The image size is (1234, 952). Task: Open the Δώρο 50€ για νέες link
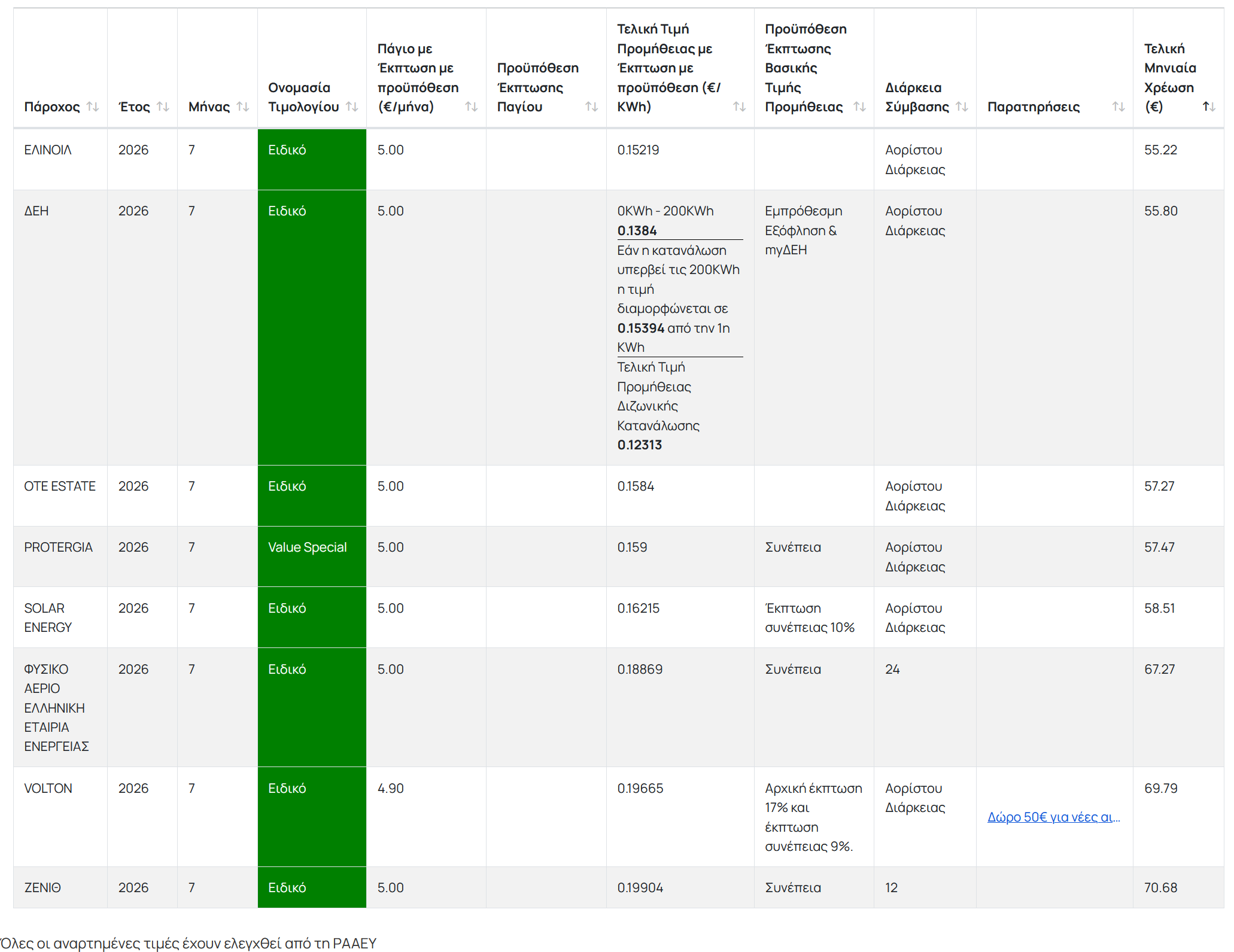tap(1053, 817)
